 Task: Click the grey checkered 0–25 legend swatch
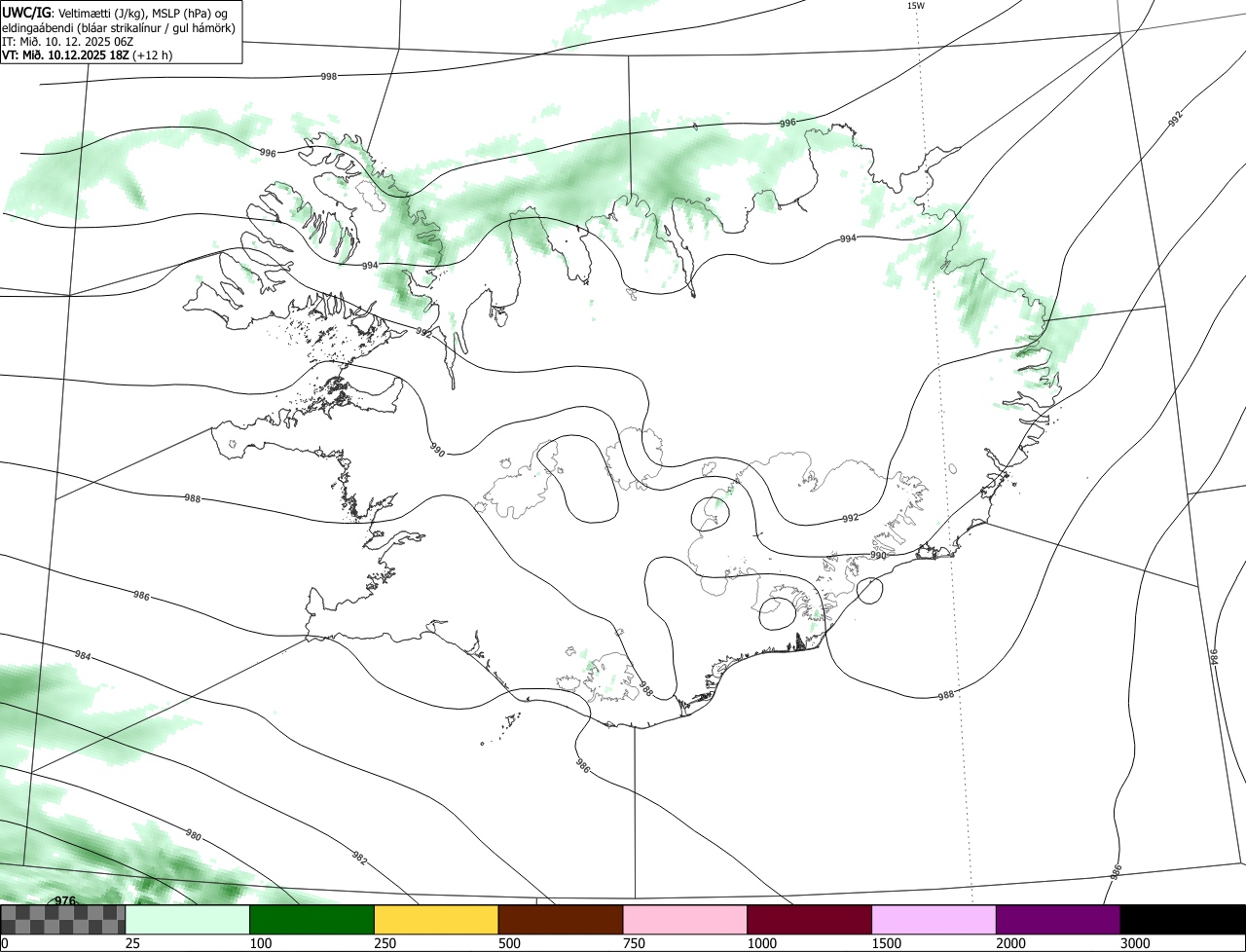point(63,920)
